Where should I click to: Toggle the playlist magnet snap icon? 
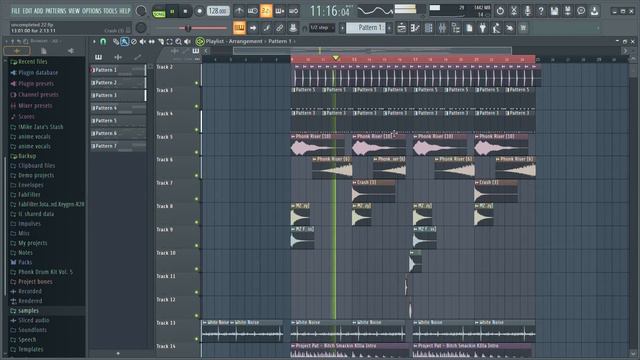103,42
